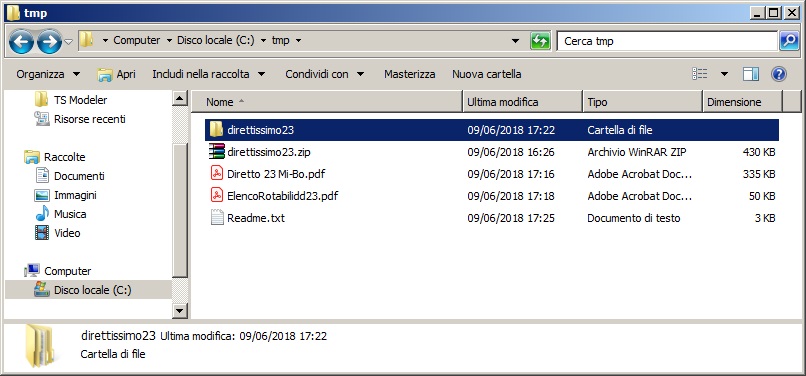Select Computer in the address breadcrumb
This screenshot has width=806, height=376.
tap(137, 40)
